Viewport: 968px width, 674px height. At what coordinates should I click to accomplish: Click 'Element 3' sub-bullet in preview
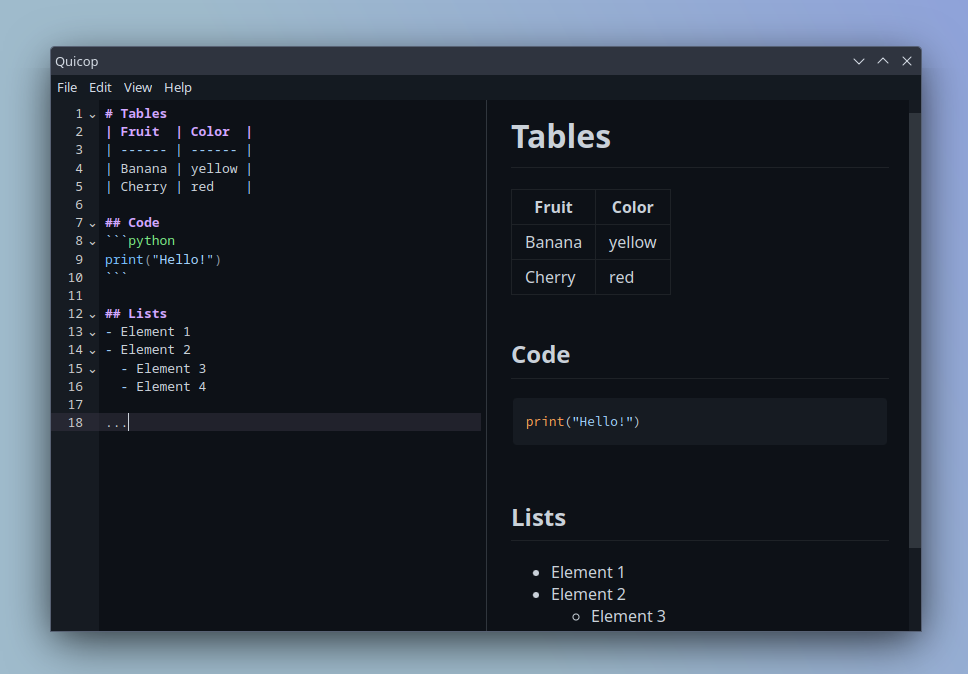(x=628, y=617)
